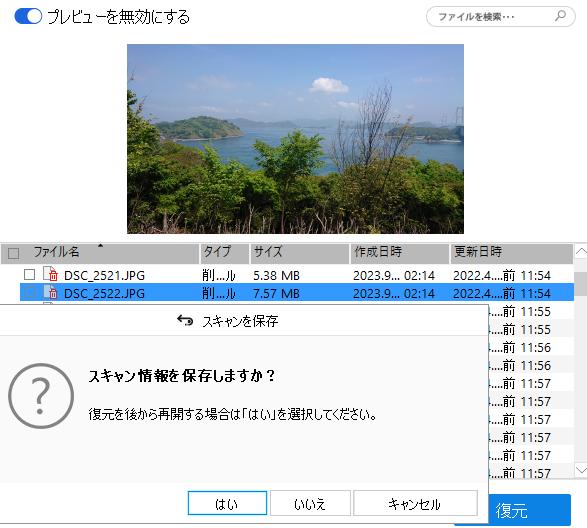The width and height of the screenshot is (587, 528).
Task: Click the deleted-file icon of DSC_2522.JPG
Action: (51, 292)
